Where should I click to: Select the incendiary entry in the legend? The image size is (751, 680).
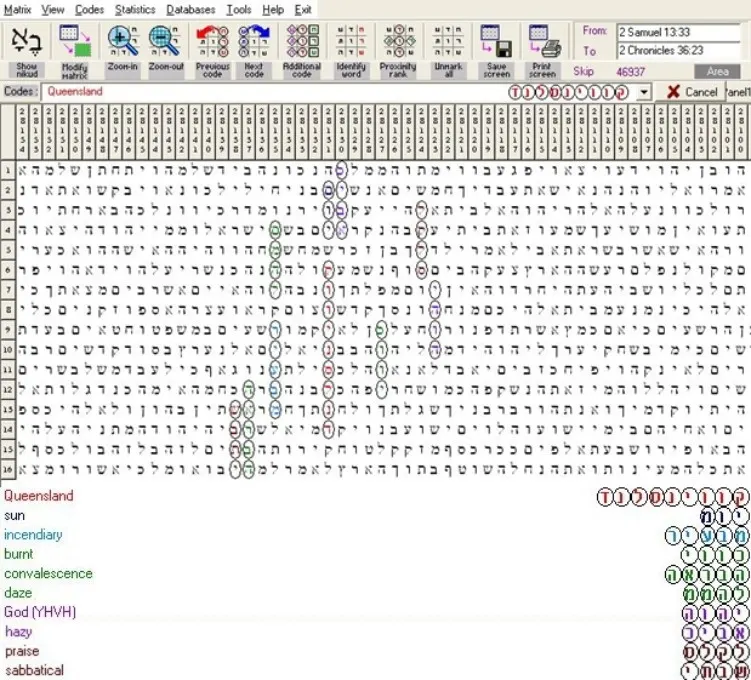33,535
